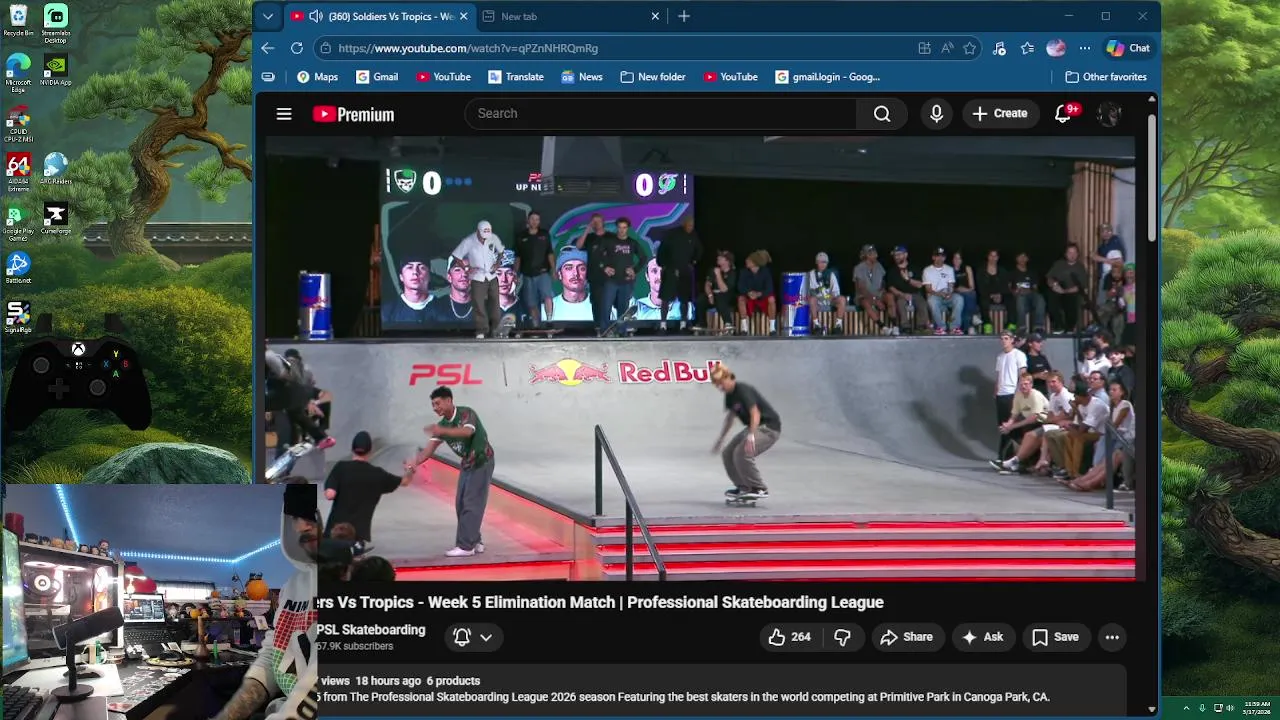Image resolution: width=1280 pixels, height=720 pixels.
Task: Toggle subscription notification bell for PSL Skateboarding
Action: pos(462,637)
